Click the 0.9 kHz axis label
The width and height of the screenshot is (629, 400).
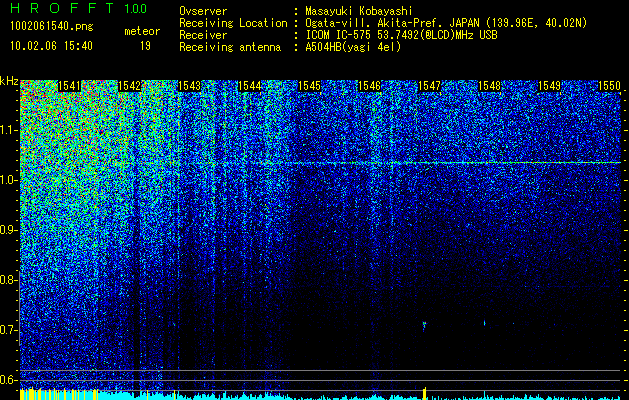[x=8, y=230]
